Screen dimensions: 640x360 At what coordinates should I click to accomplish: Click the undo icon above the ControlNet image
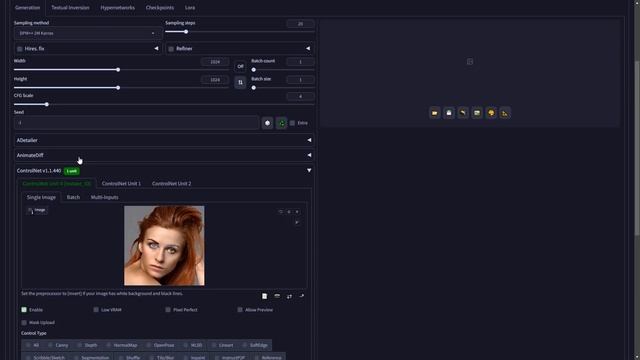(x=280, y=212)
